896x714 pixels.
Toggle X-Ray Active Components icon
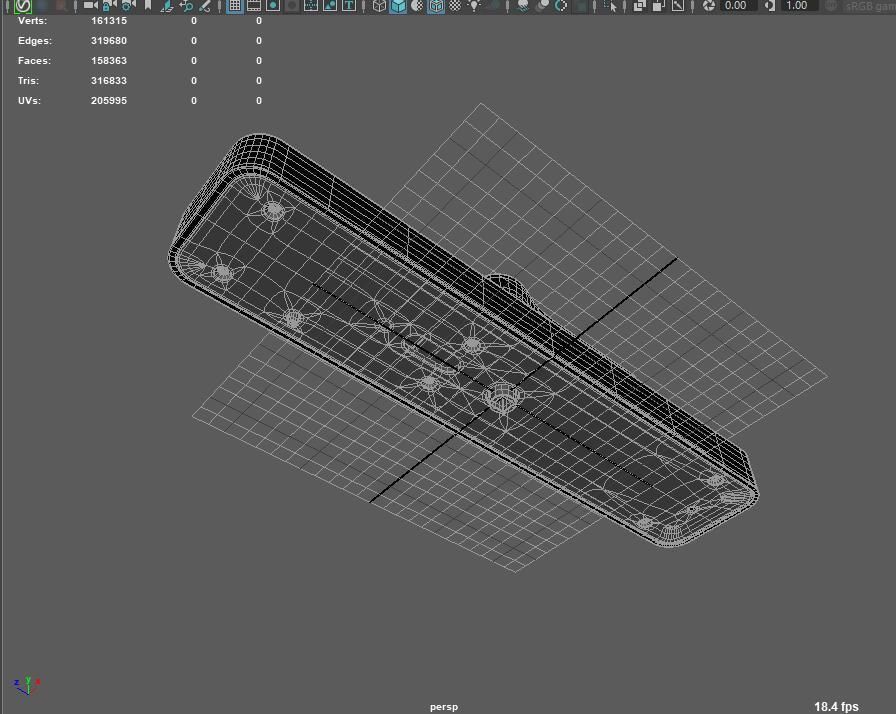(658, 6)
